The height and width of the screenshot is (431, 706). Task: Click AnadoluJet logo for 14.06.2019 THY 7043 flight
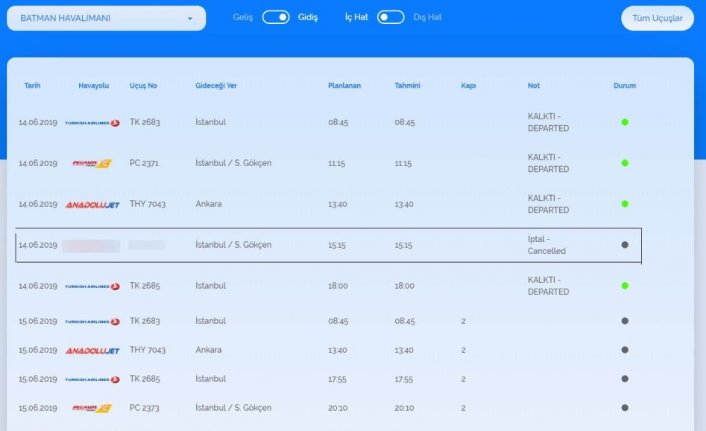click(x=92, y=204)
